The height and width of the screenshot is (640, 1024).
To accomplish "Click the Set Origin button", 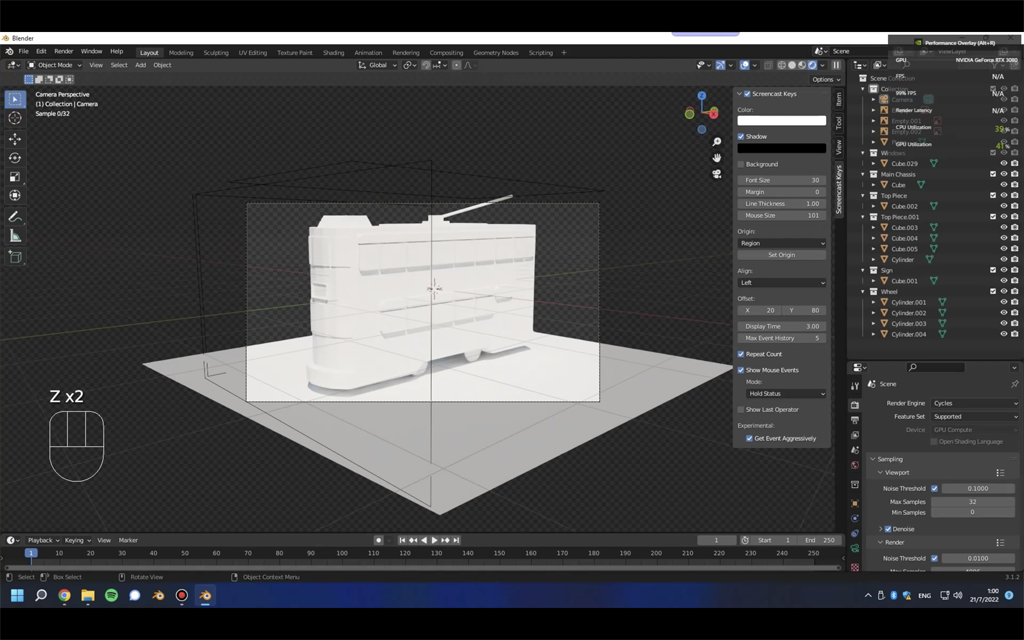I will [x=782, y=255].
